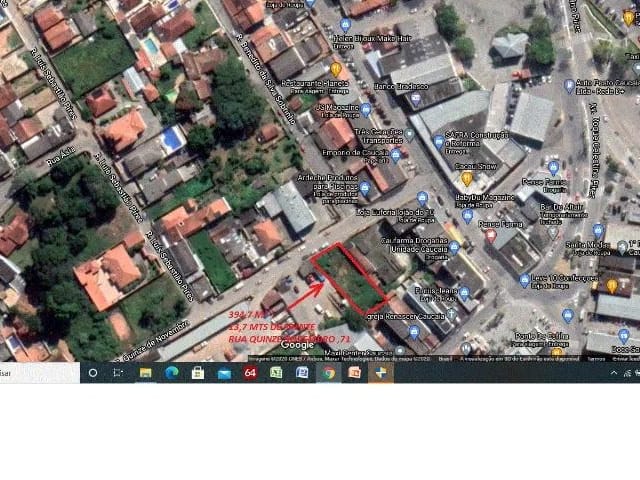Select the Cacau Show yellow pin

467,178
